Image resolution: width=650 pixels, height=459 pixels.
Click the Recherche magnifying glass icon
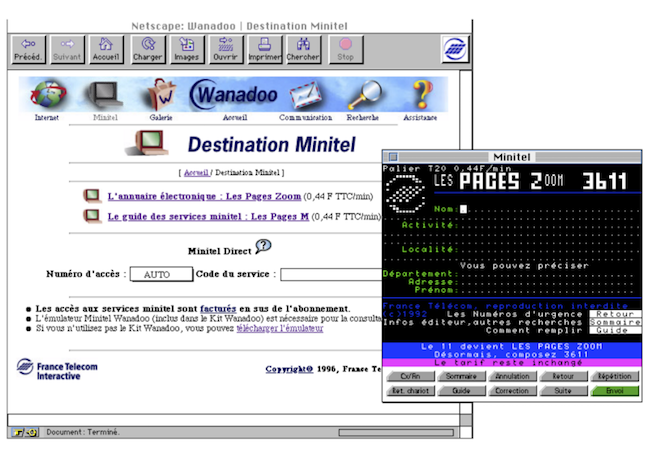click(363, 96)
